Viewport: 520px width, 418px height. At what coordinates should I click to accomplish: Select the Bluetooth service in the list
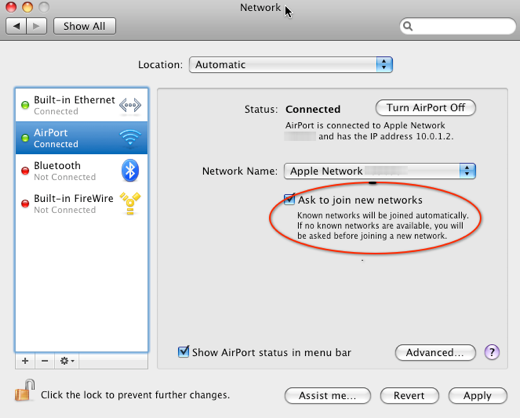coord(82,171)
